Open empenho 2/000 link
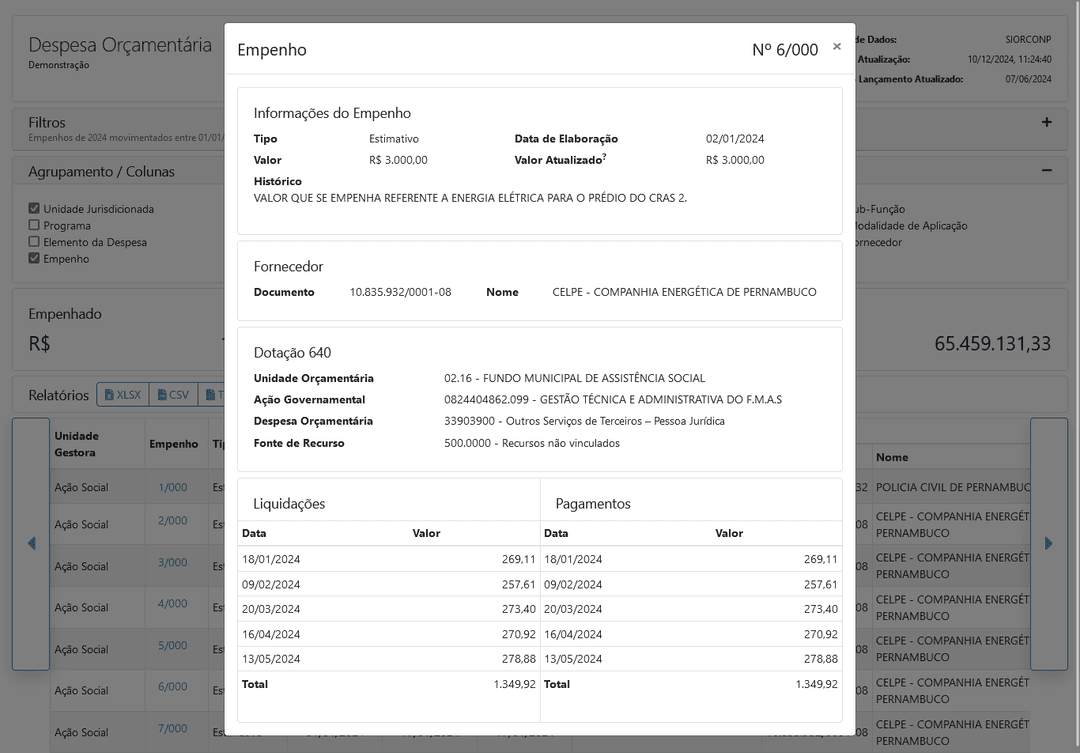This screenshot has height=753, width=1080. pos(172,520)
